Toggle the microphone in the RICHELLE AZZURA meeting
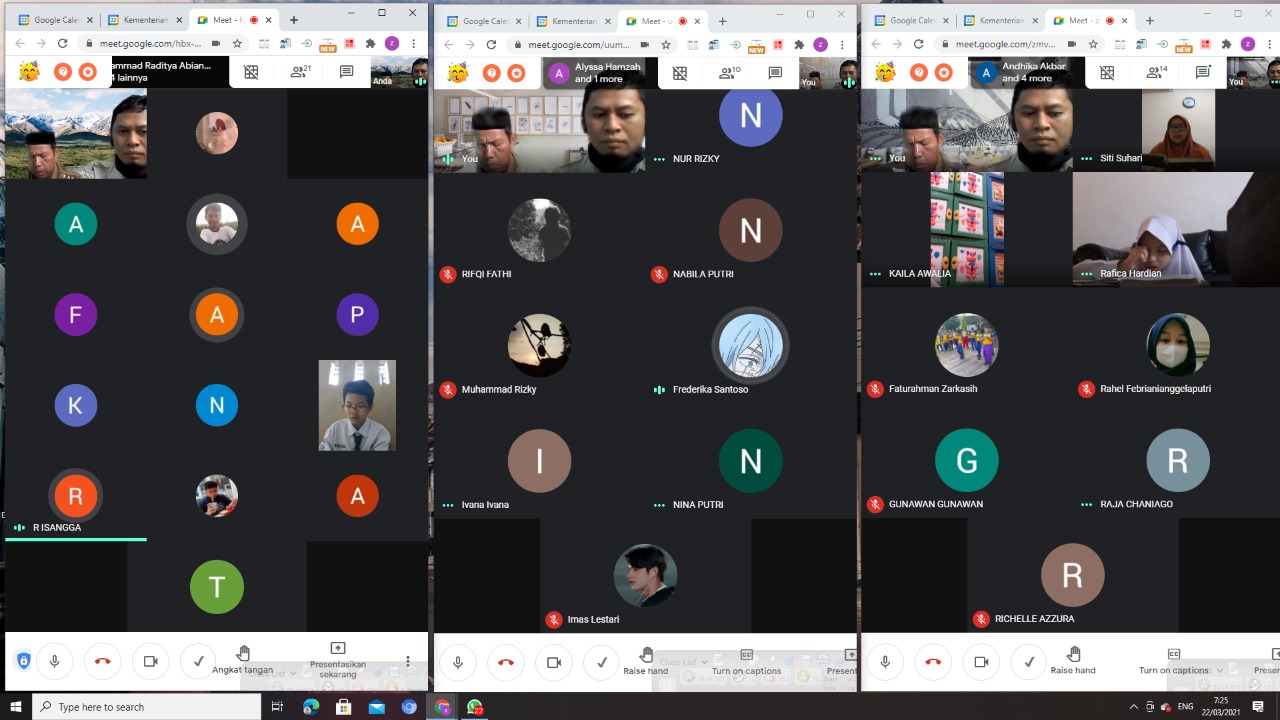 pos(885,661)
